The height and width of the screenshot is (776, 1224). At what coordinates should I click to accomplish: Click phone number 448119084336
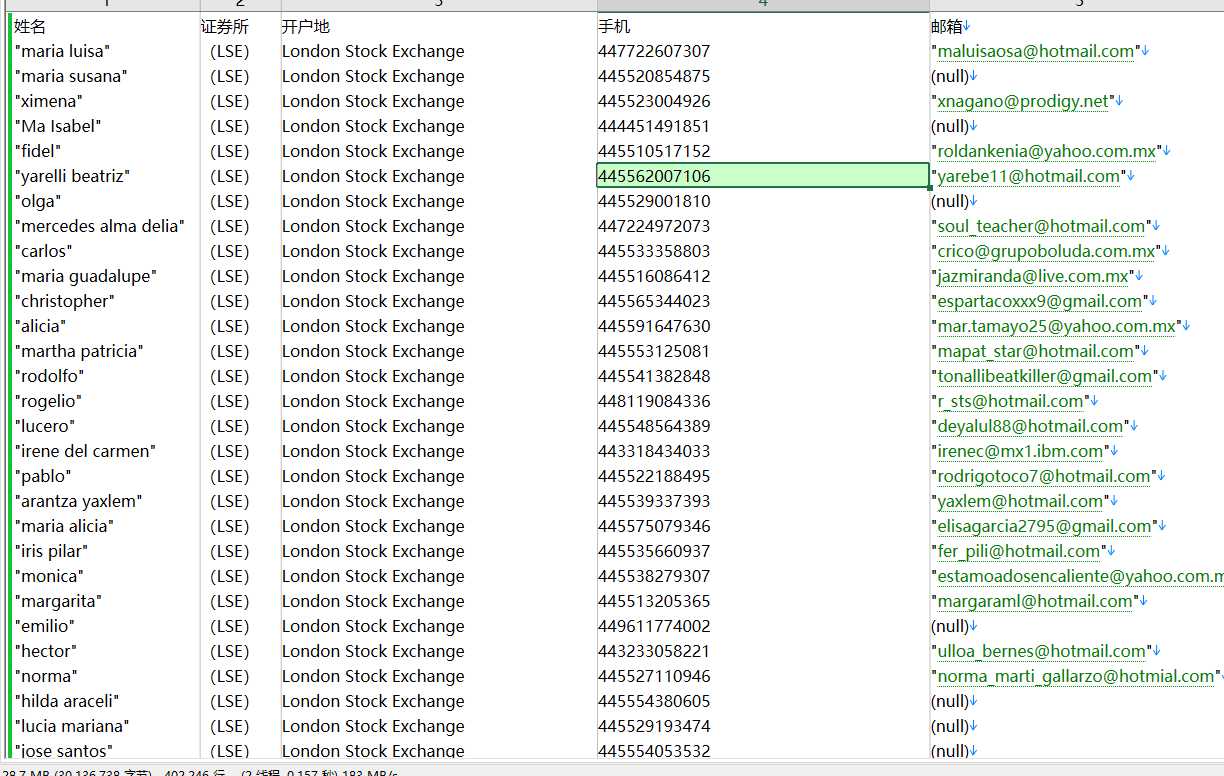coord(654,401)
